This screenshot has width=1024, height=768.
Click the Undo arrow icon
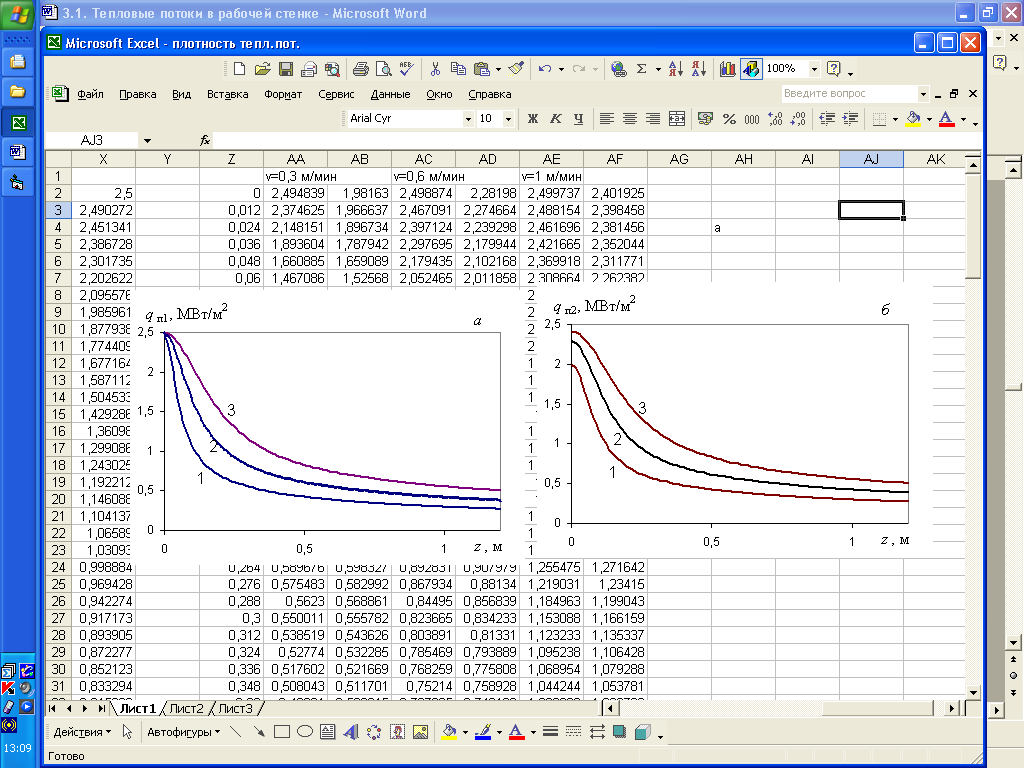click(x=545, y=69)
